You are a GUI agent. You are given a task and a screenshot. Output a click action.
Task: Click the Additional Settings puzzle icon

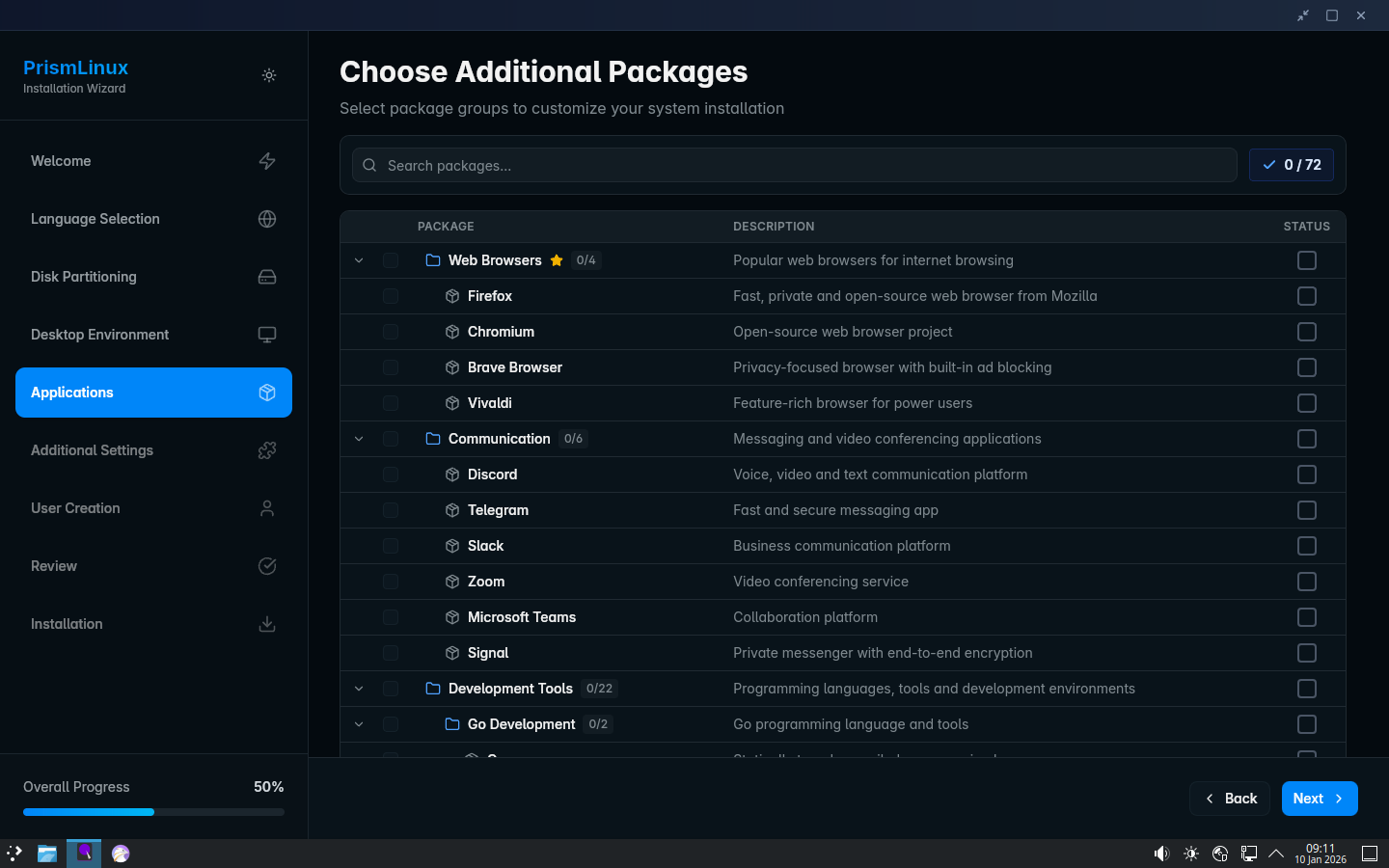tap(267, 450)
